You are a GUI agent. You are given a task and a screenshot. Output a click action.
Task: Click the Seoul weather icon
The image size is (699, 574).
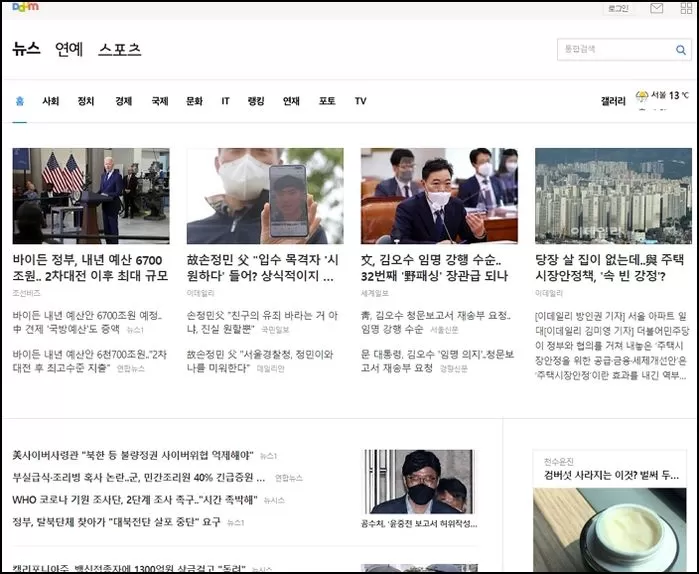[641, 96]
